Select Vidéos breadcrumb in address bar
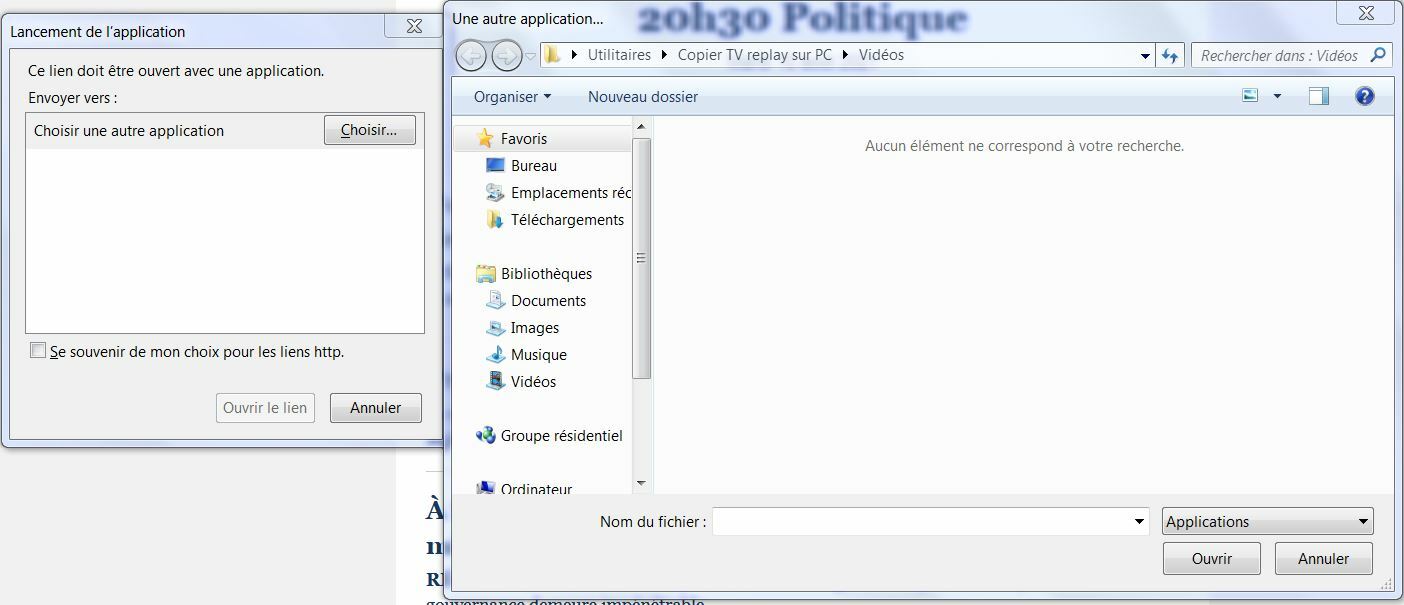1404x605 pixels. [x=881, y=55]
